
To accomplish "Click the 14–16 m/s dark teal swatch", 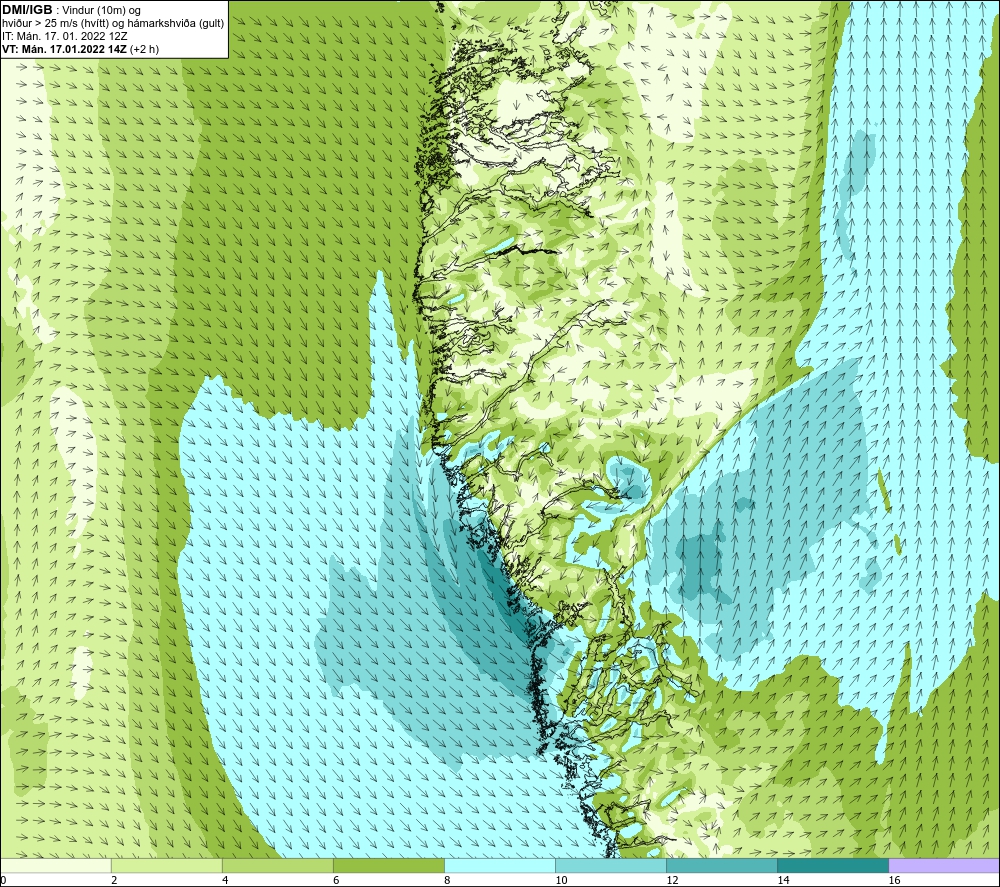I will pyautogui.click(x=833, y=865).
